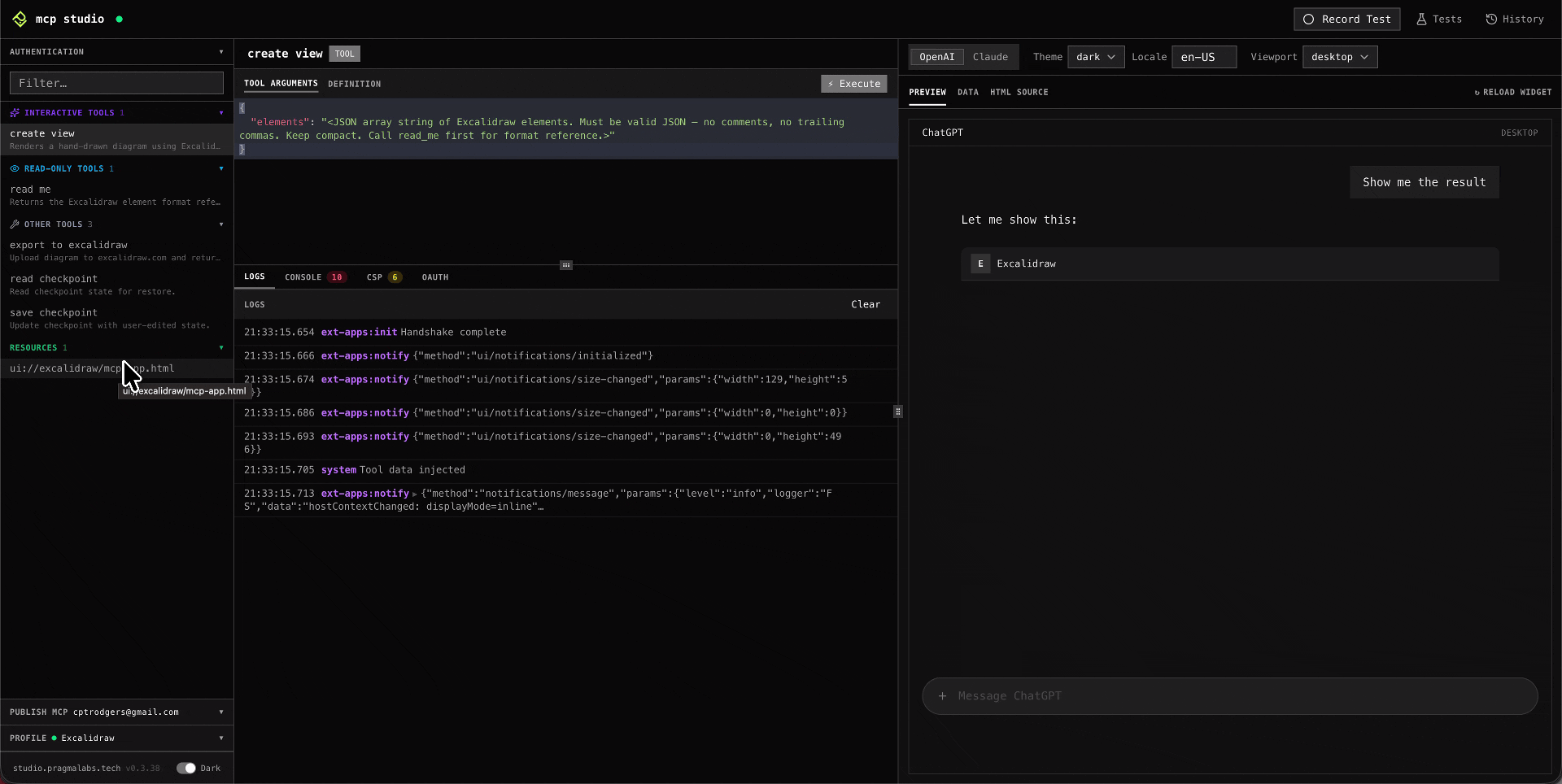Open the Console tab
1562x784 pixels.
(x=315, y=277)
